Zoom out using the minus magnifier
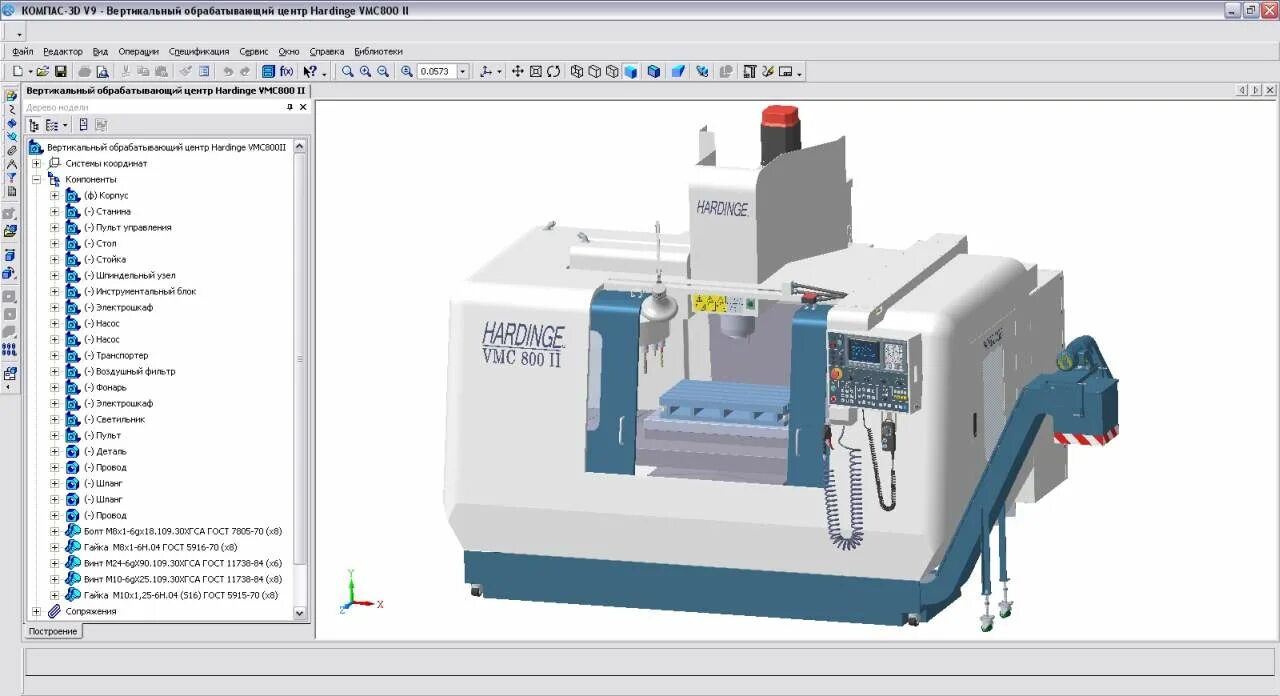Screen dimensions: 1280x696 [x=384, y=71]
